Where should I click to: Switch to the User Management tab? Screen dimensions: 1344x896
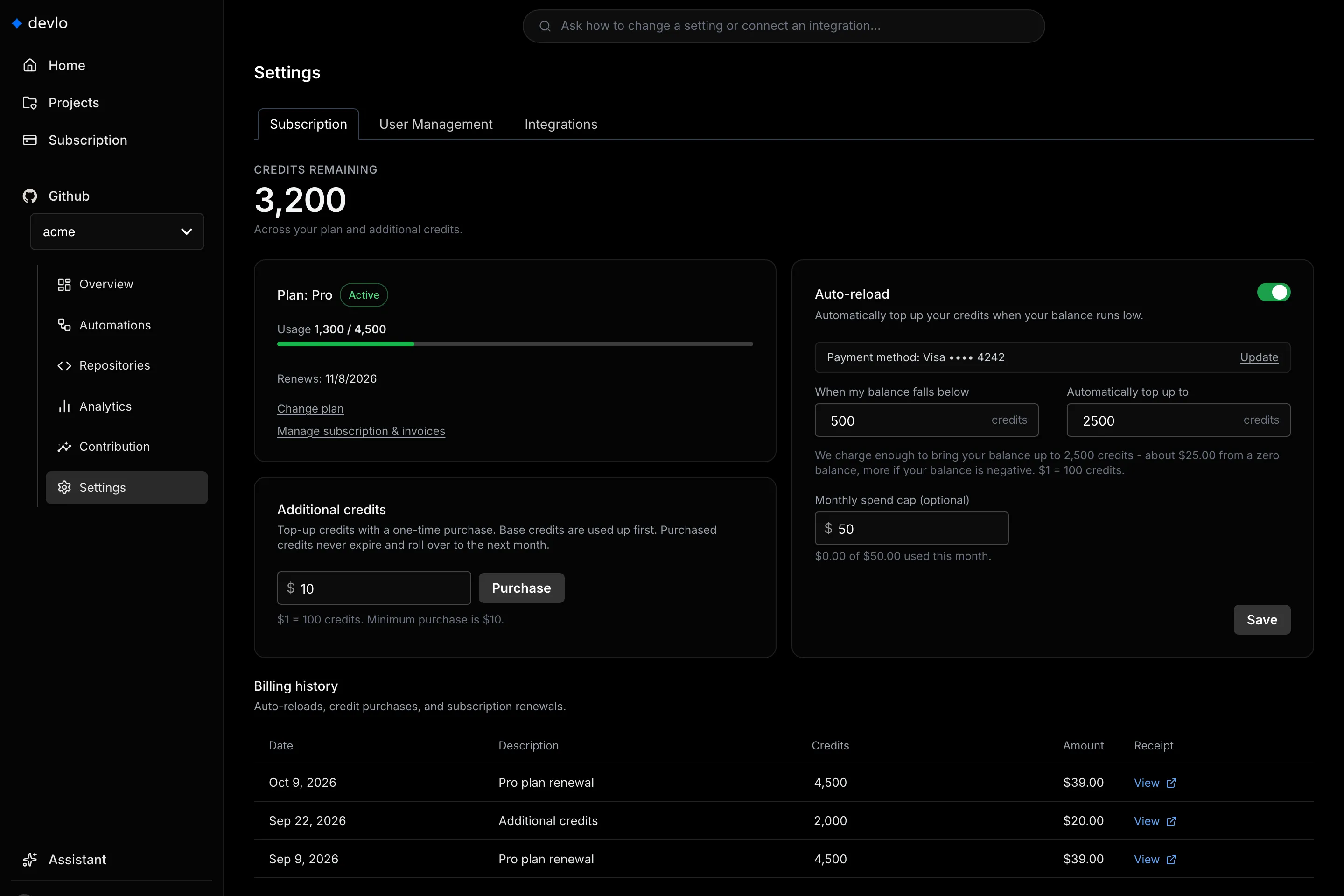click(x=435, y=124)
